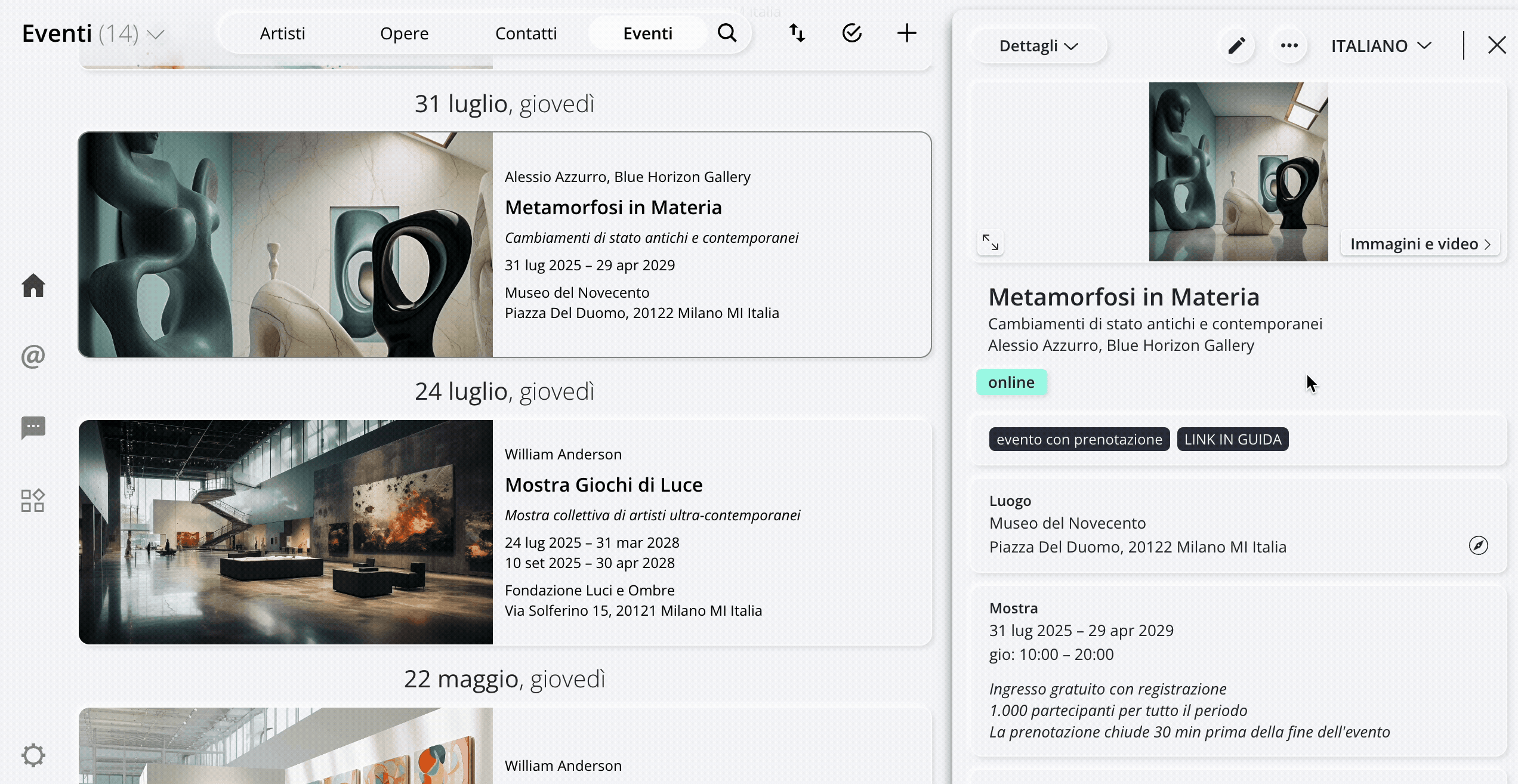
Task: Toggle the online status tag
Action: [x=1011, y=382]
